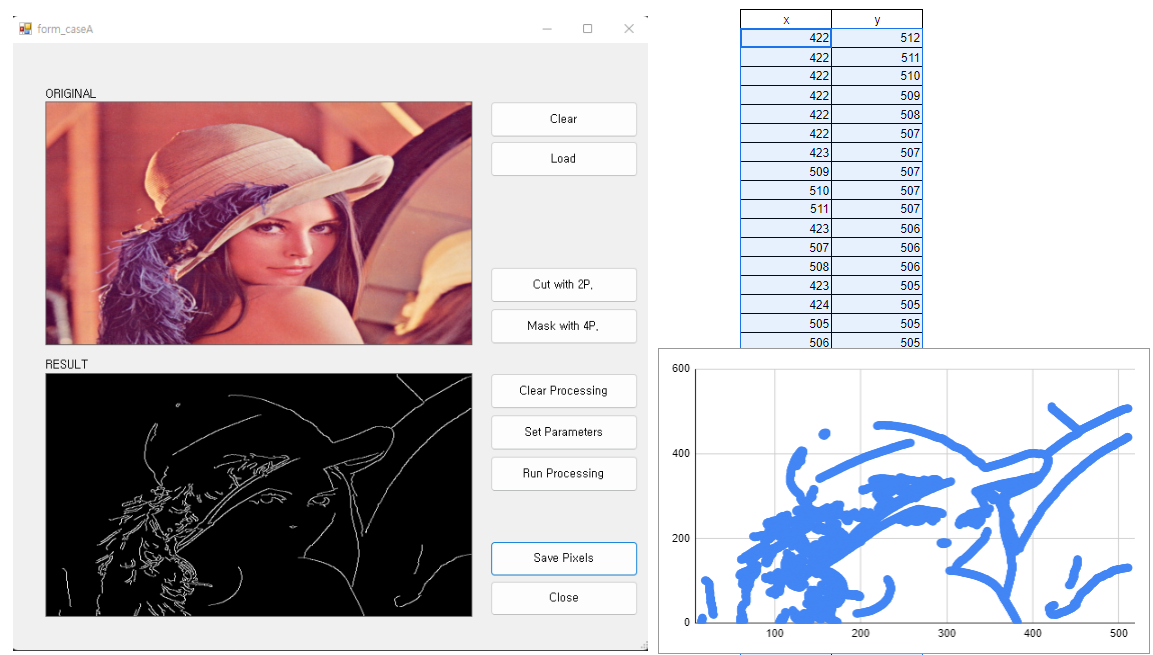Image resolution: width=1153 pixels, height=655 pixels.
Task: Load an image with the Load button
Action: pyautogui.click(x=563, y=159)
